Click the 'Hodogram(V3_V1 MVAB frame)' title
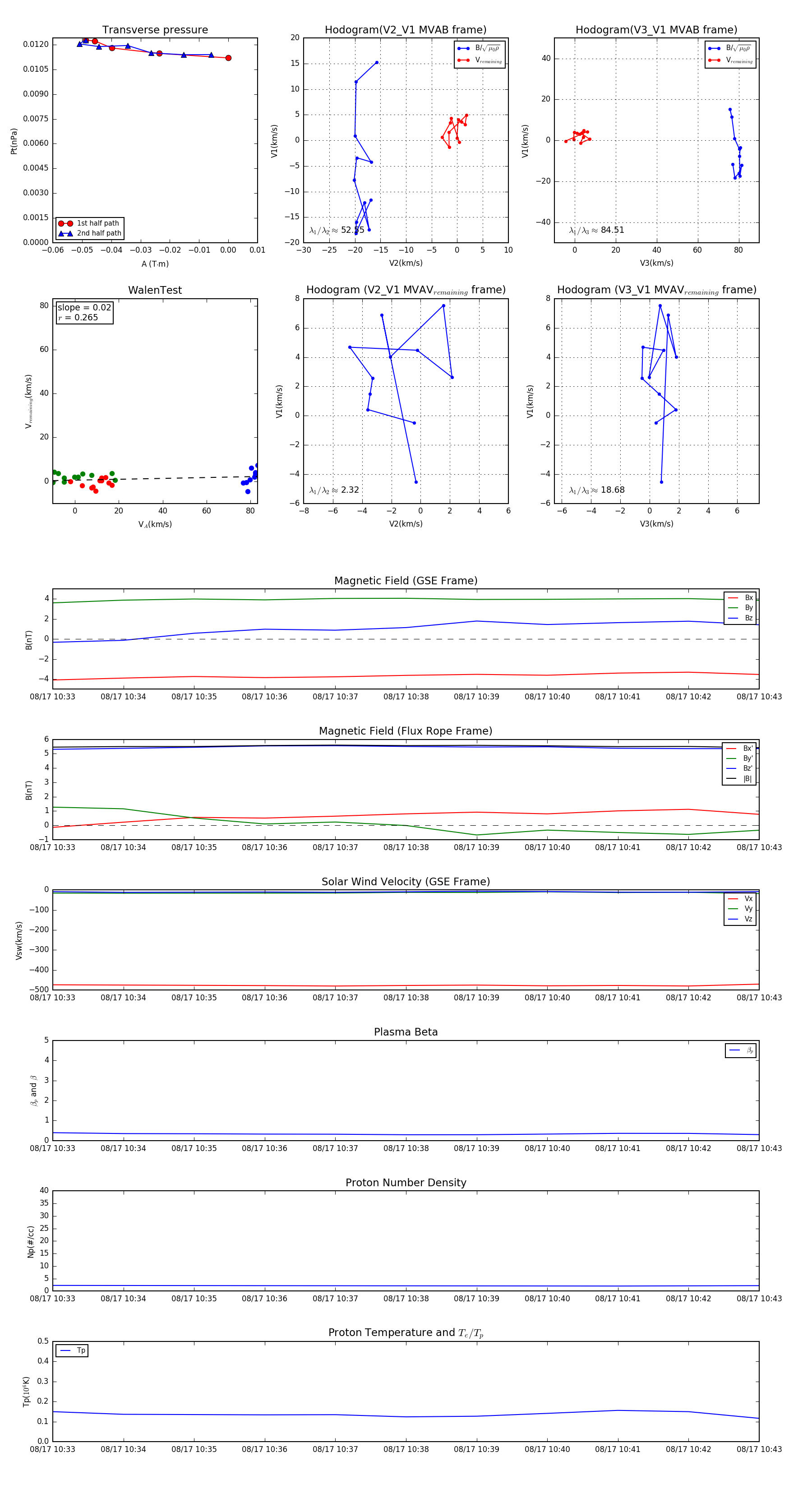The width and height of the screenshot is (812, 1489). pyautogui.click(x=656, y=30)
